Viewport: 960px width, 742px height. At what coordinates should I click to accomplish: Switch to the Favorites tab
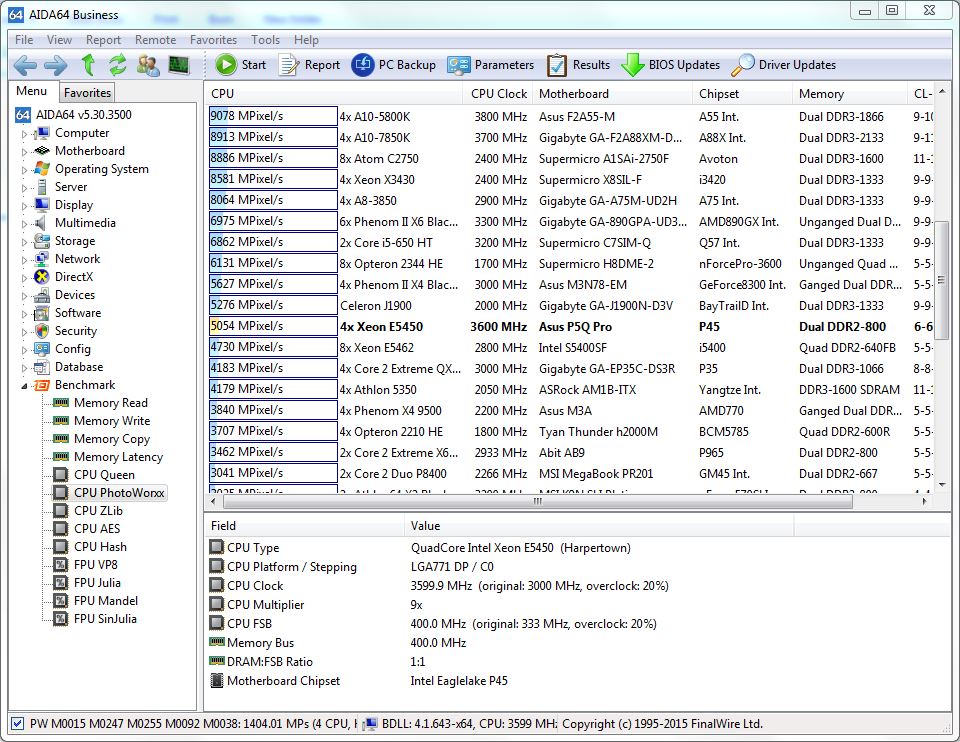88,92
